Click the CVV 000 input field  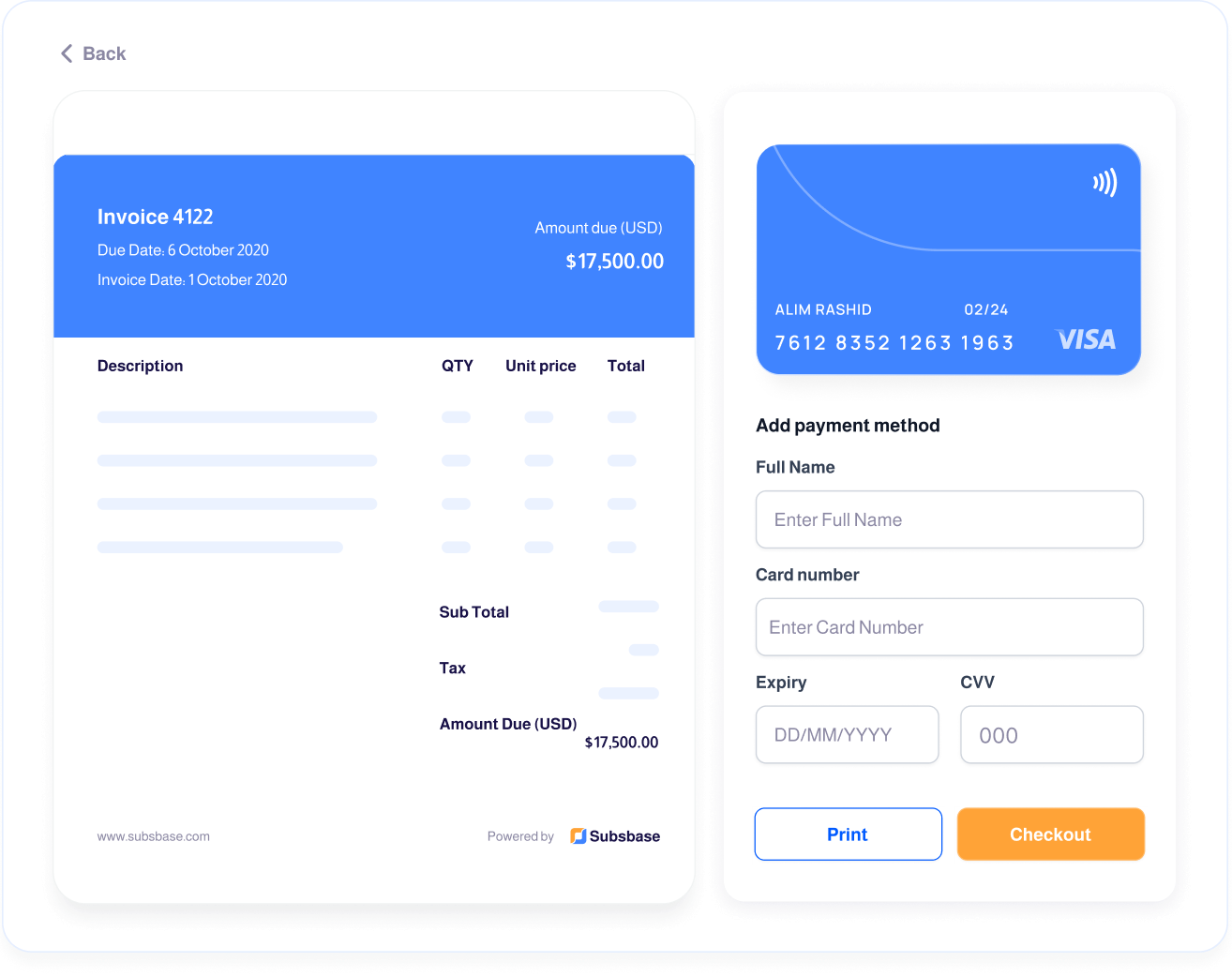[1051, 734]
